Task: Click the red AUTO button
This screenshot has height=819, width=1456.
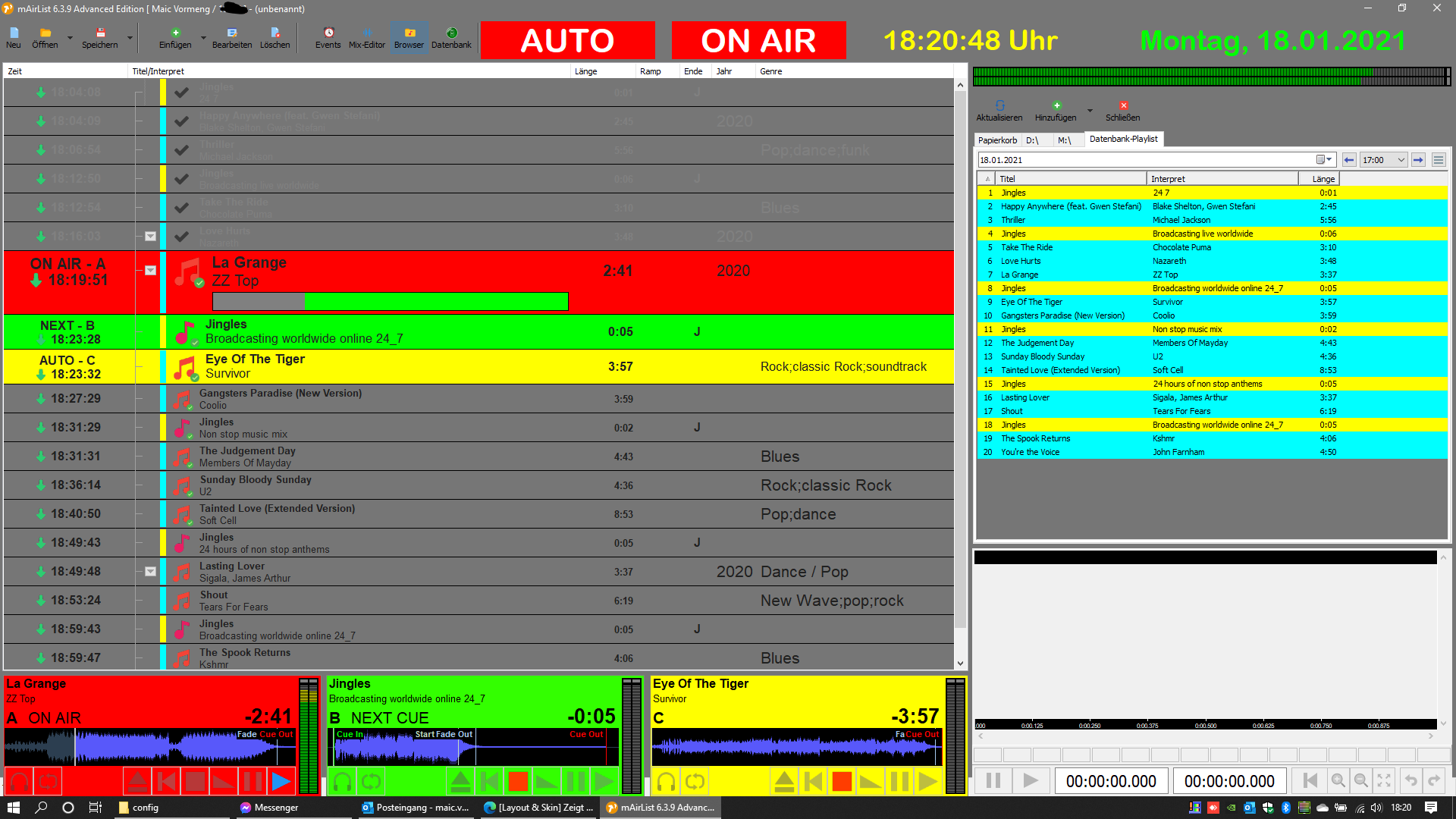Action: 567,40
